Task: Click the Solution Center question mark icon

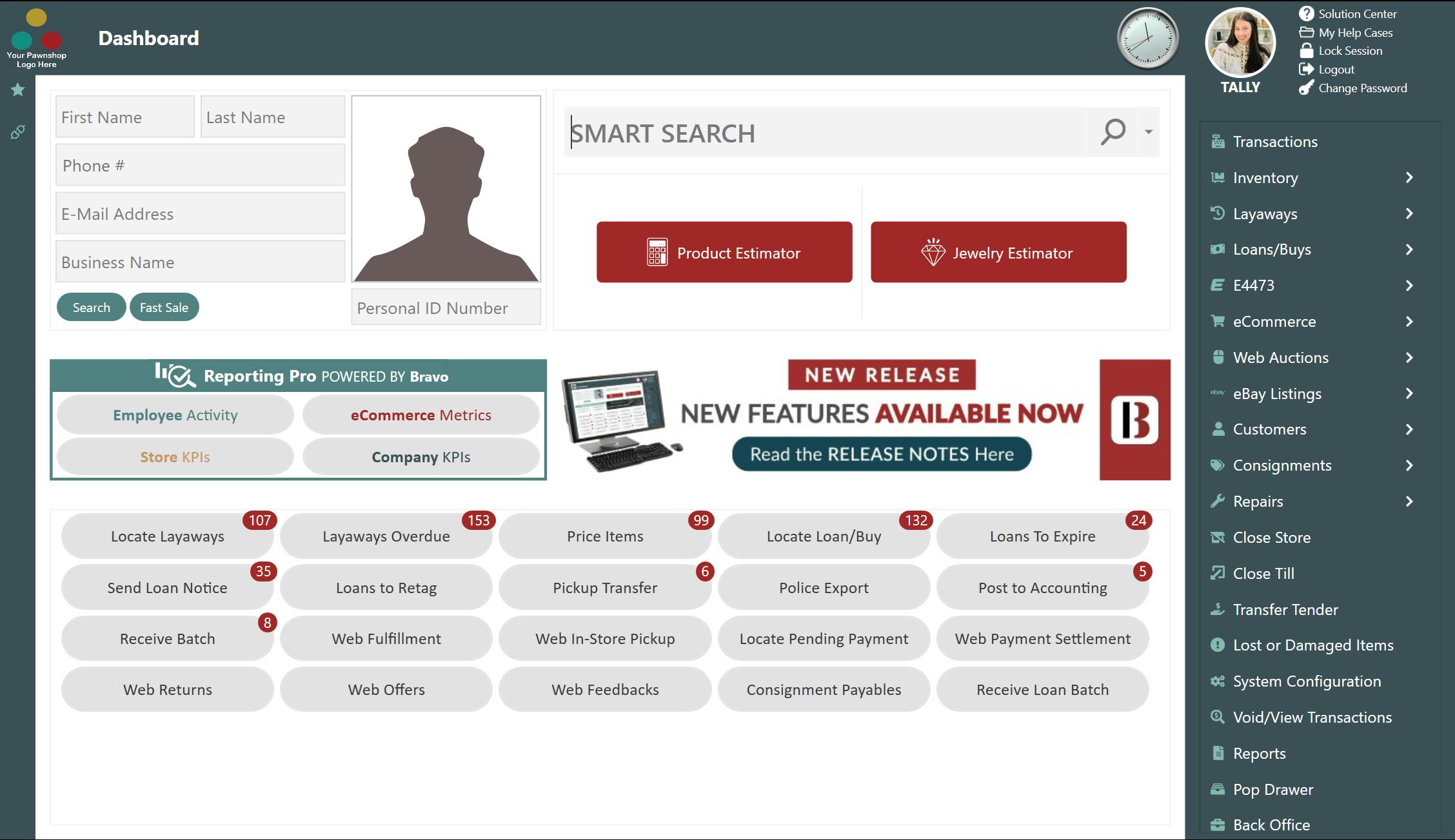Action: [x=1306, y=14]
